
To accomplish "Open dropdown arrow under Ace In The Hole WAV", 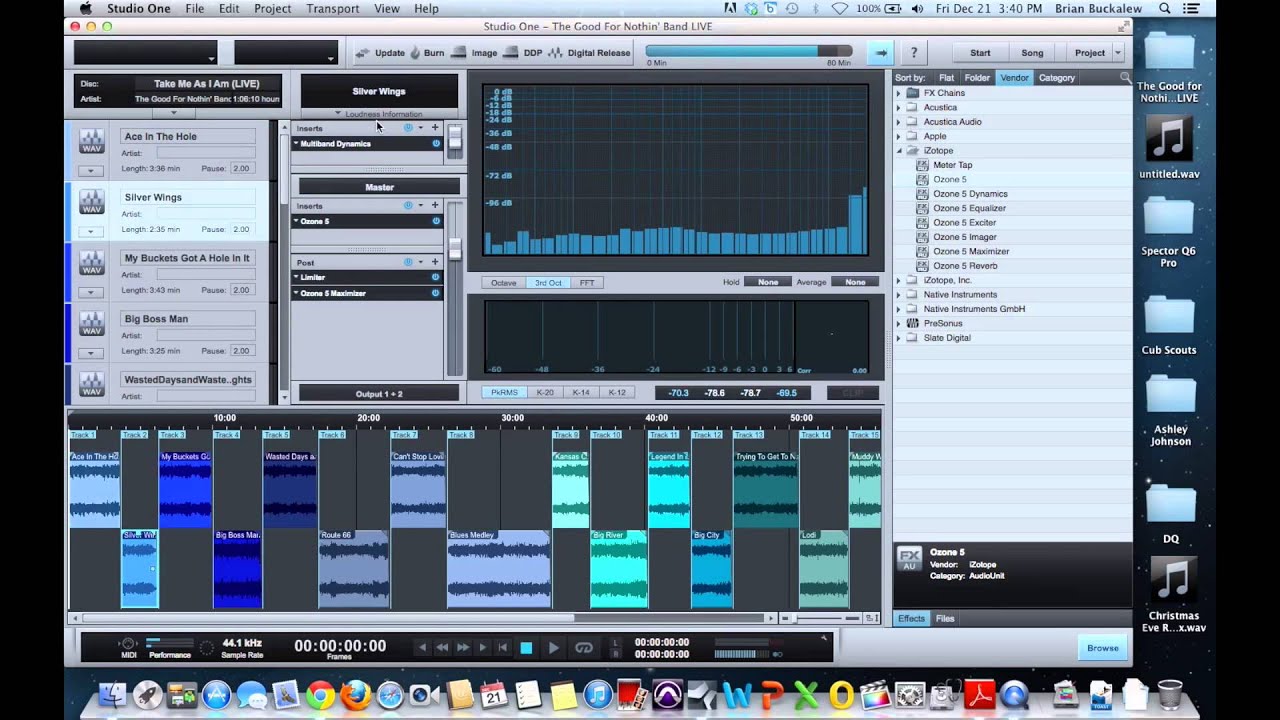I will point(92,171).
